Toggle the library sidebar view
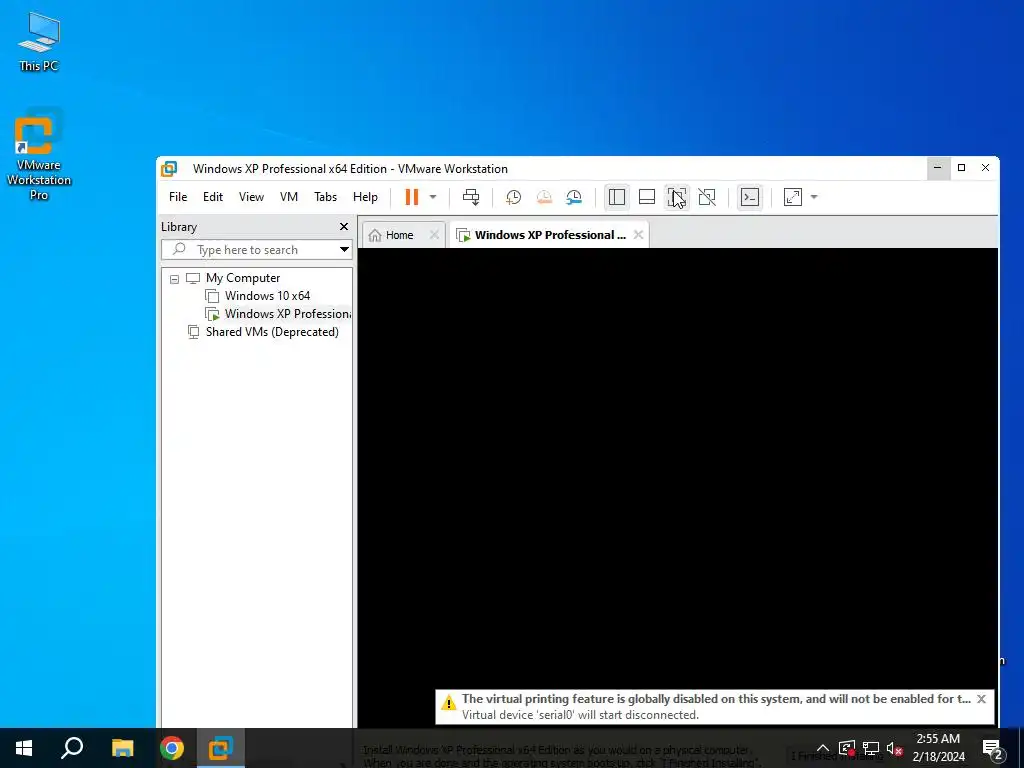Viewport: 1024px width, 768px height. [616, 197]
